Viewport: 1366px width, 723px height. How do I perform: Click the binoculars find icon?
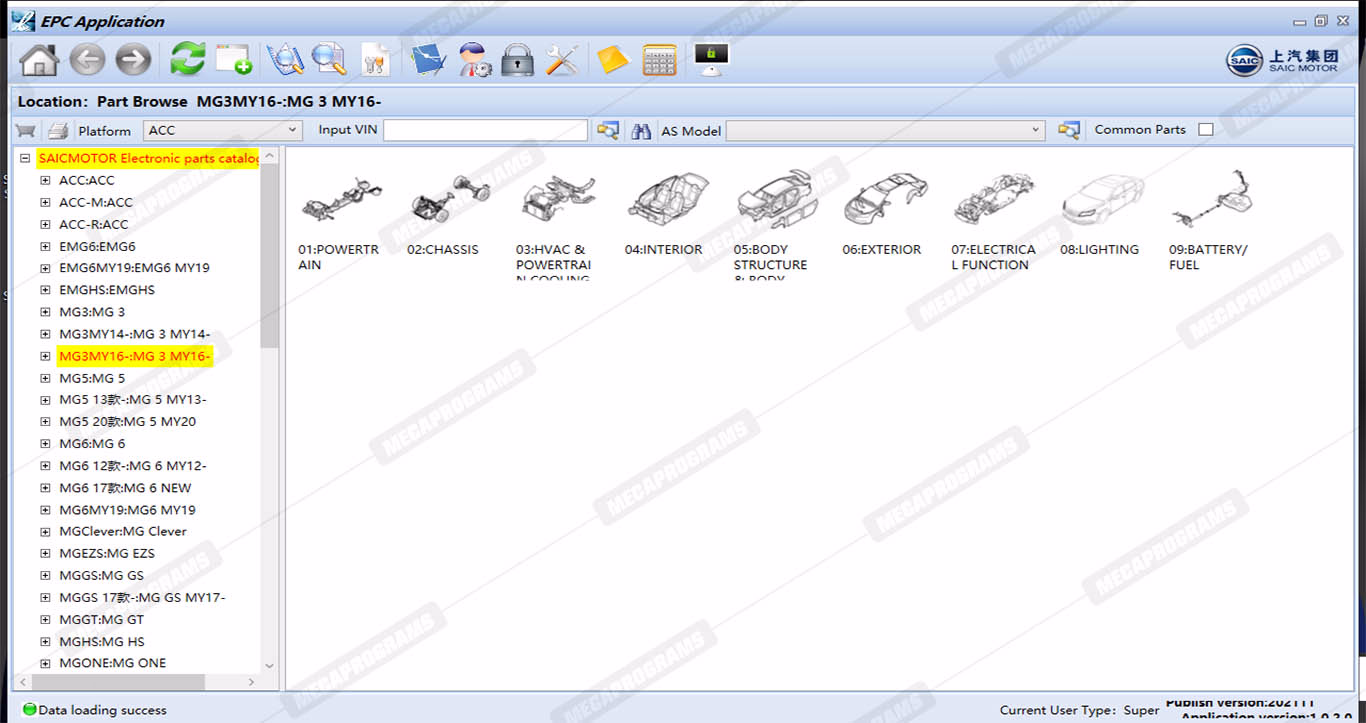click(x=642, y=130)
